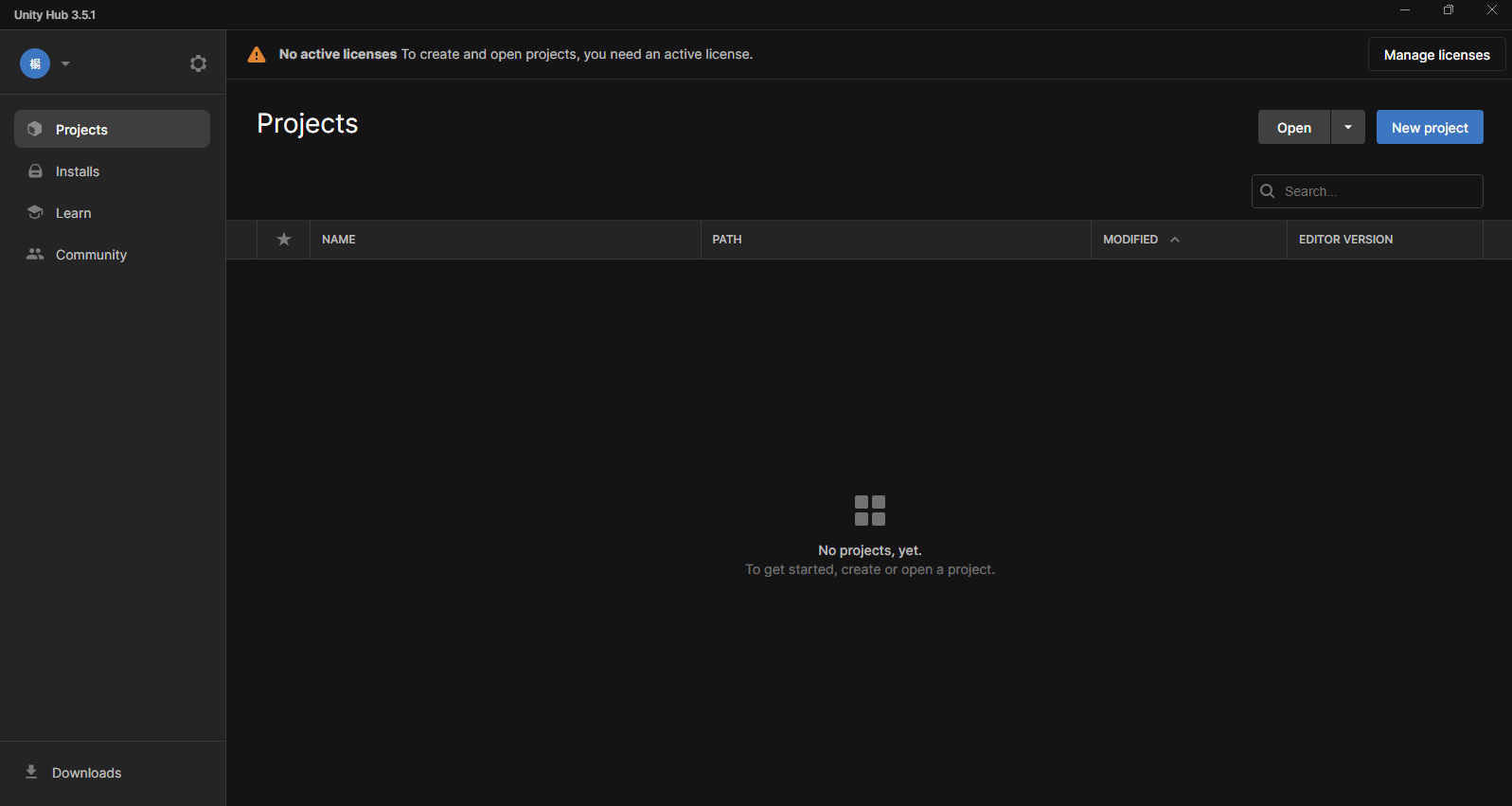1512x806 pixels.
Task: Click the search magnifier icon
Action: pyautogui.click(x=1268, y=191)
